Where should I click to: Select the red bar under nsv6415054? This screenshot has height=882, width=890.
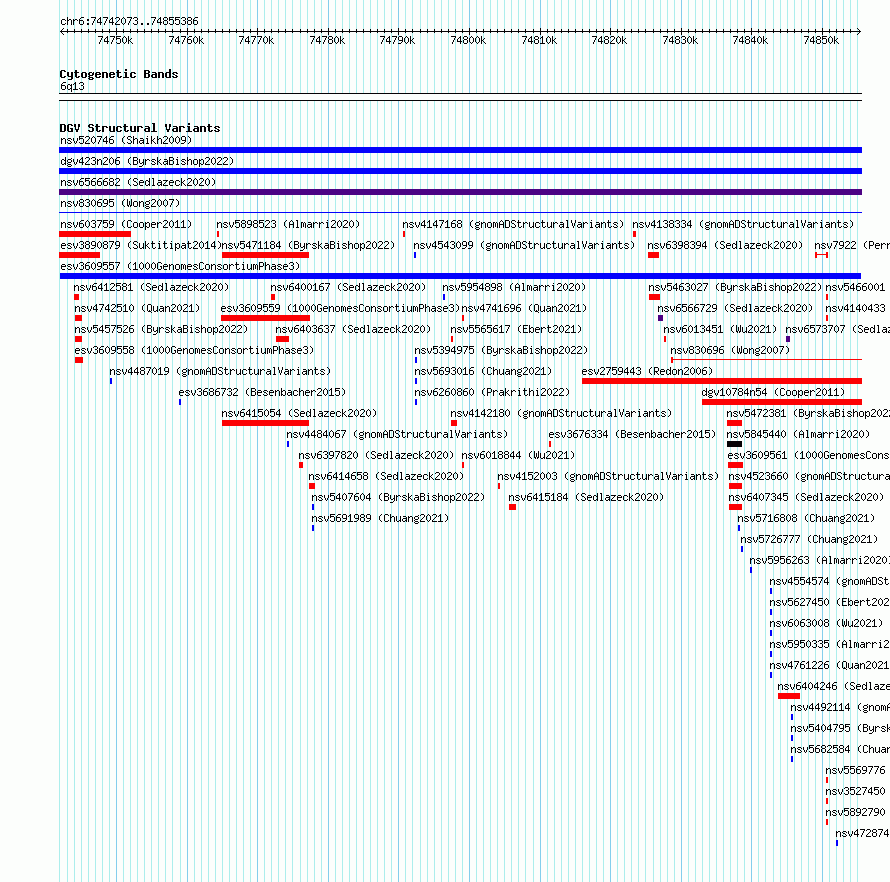[x=265, y=423]
